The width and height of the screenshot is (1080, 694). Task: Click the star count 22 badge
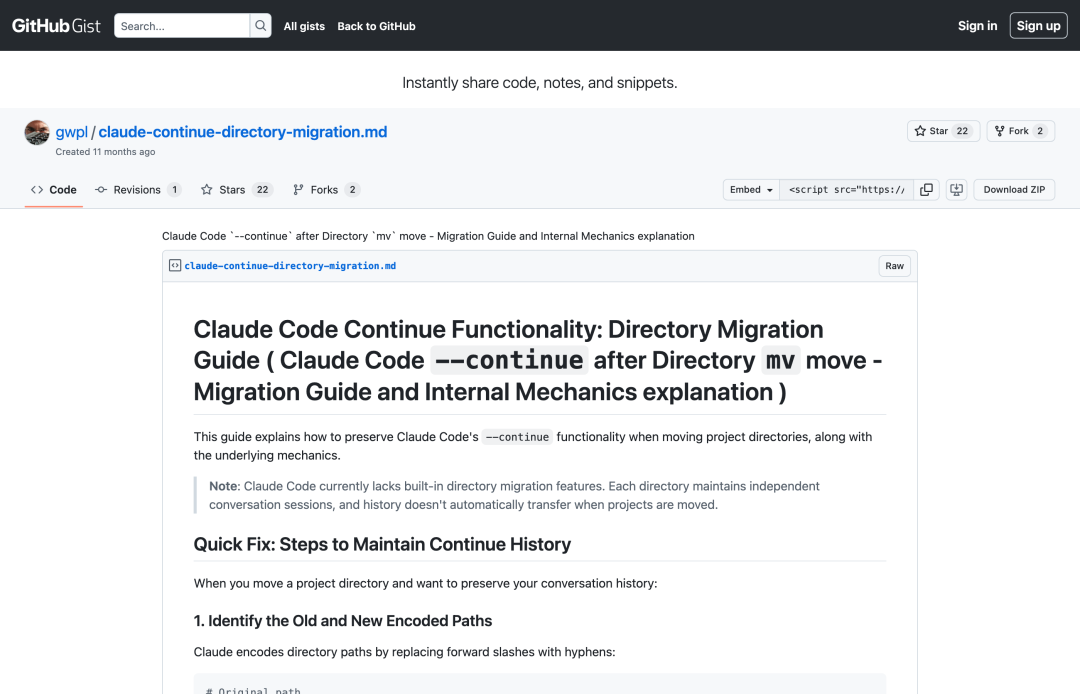(x=962, y=131)
